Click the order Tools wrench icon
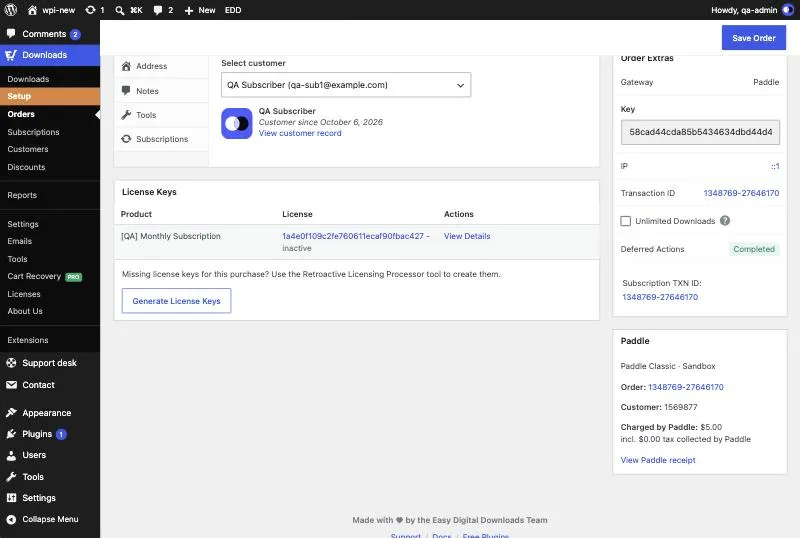This screenshot has width=800, height=538. [126, 115]
